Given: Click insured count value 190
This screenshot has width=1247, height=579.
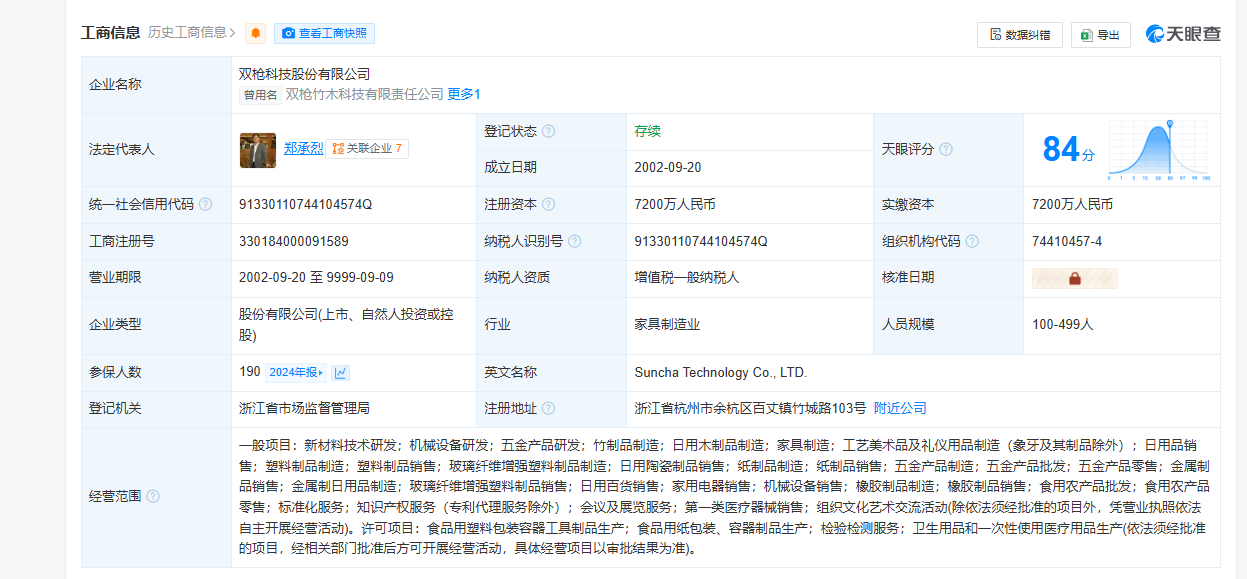Looking at the screenshot, I should (250, 372).
